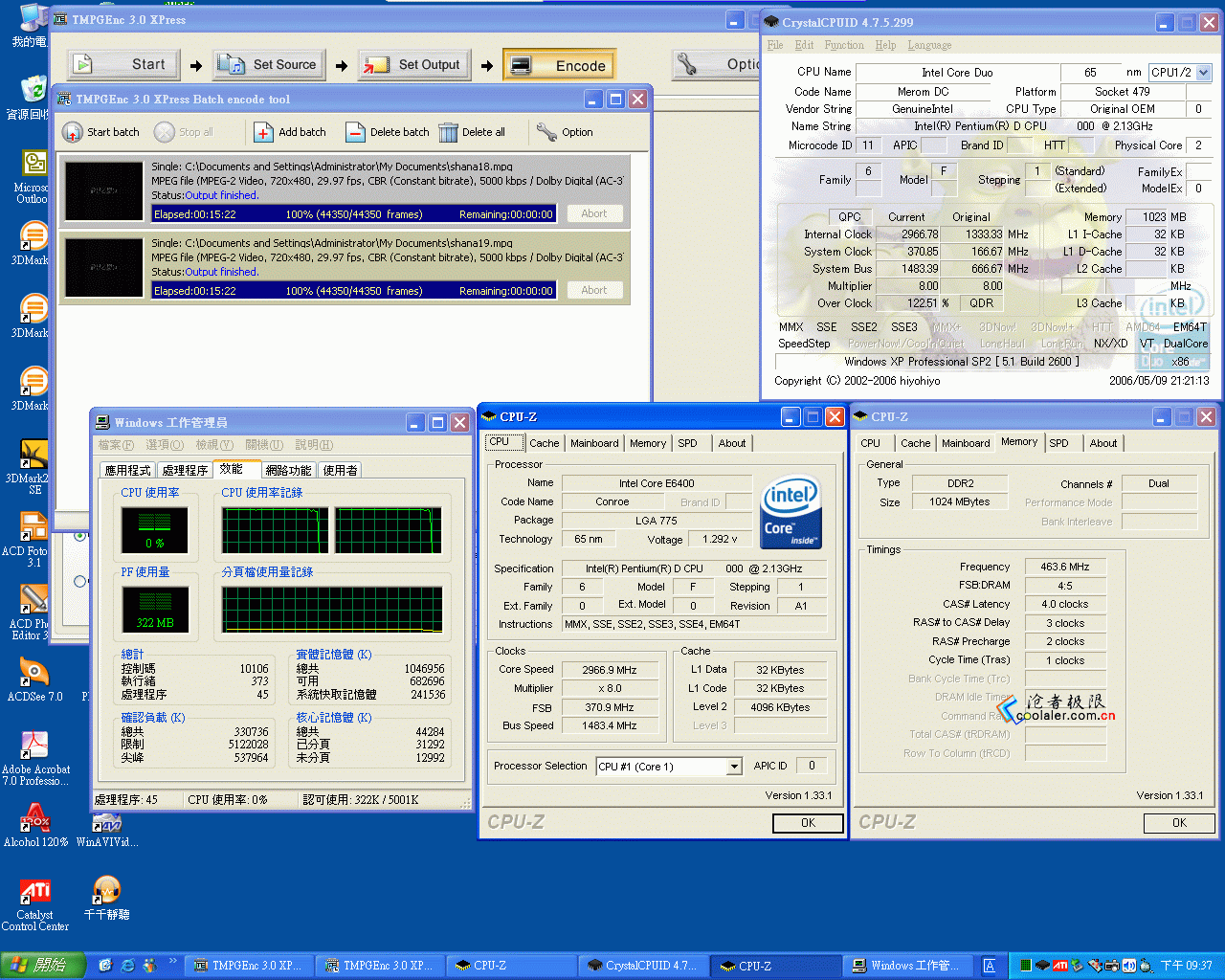The image size is (1225, 980).
Task: Launch Internet Explorer from quick launch
Action: 128,966
